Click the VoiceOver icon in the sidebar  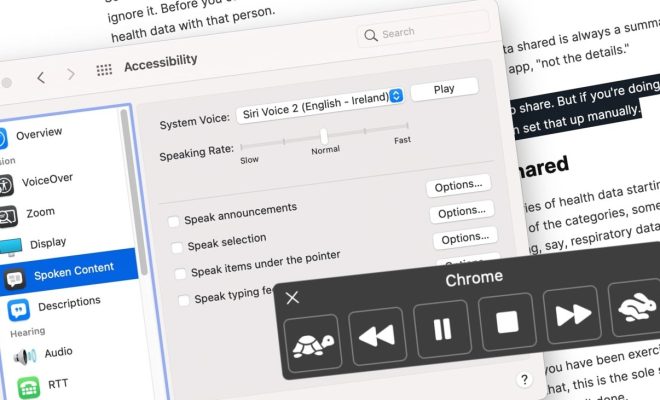pyautogui.click(x=6, y=185)
